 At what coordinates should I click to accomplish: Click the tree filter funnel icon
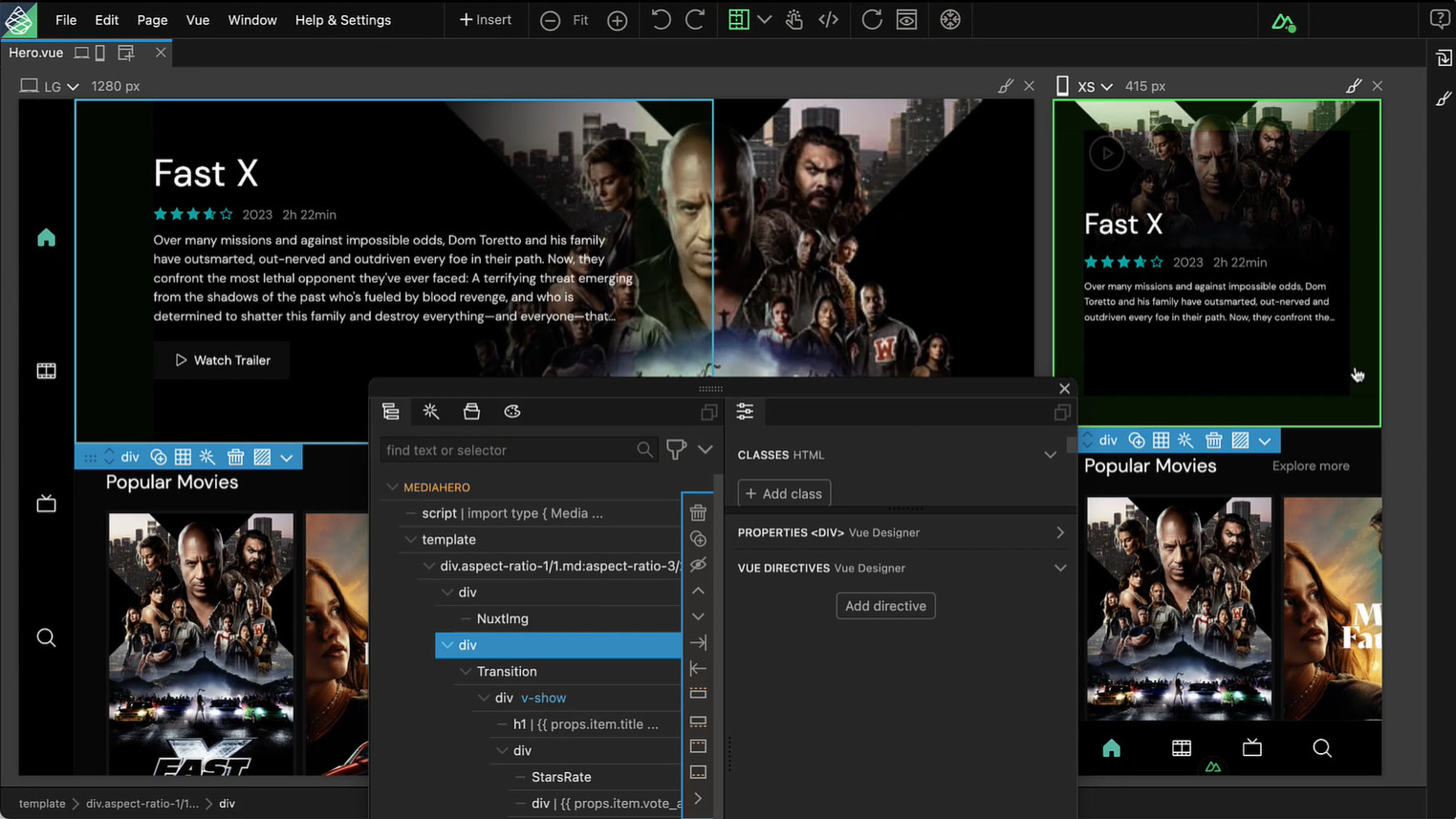coord(676,449)
